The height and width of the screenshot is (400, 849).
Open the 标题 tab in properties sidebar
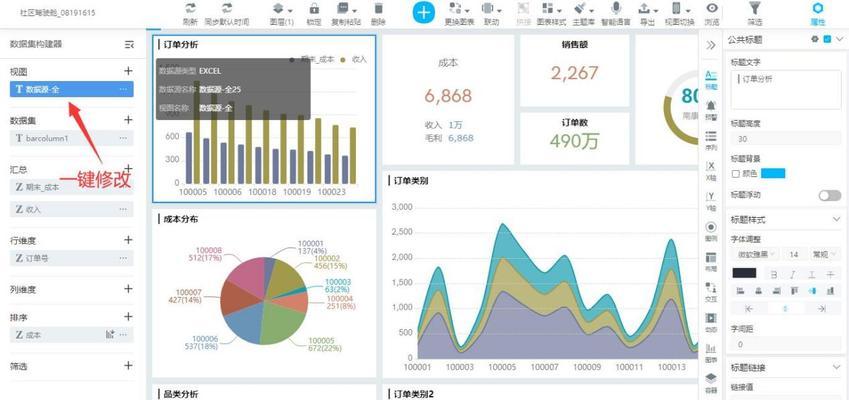[711, 79]
